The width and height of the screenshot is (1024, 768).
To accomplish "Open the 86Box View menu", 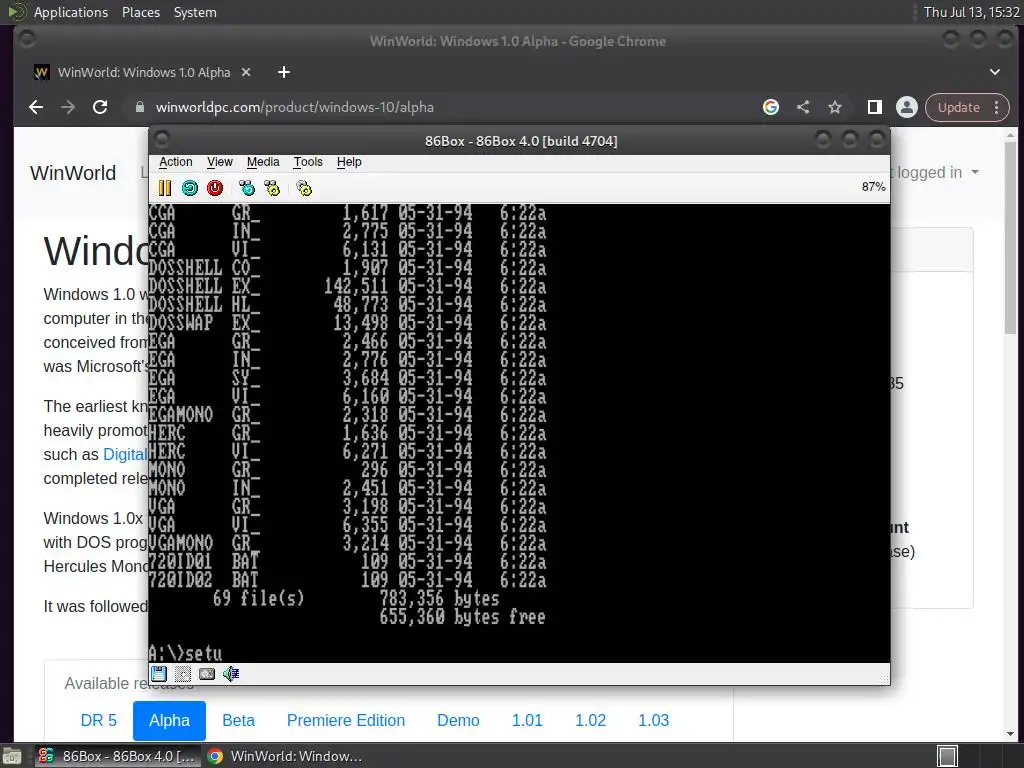I will (x=220, y=162).
